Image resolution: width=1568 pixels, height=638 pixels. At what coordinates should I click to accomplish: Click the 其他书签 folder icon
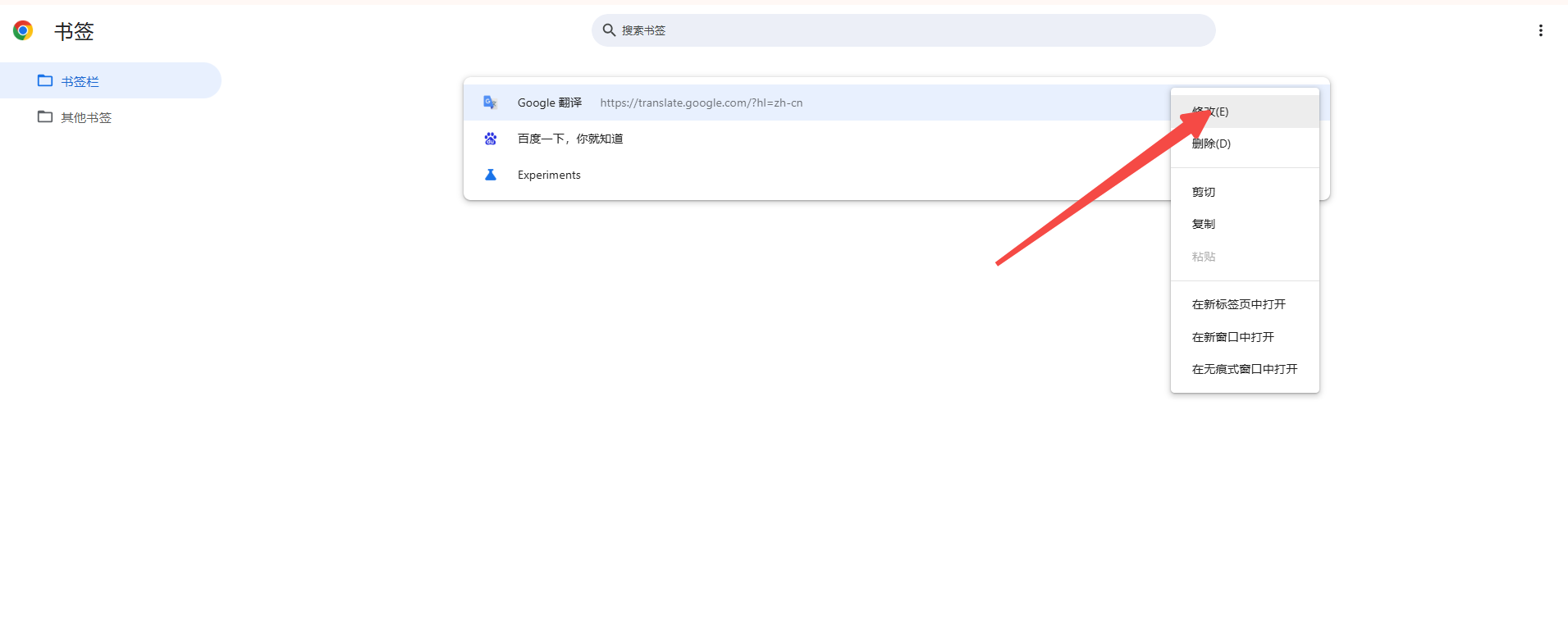(x=45, y=116)
